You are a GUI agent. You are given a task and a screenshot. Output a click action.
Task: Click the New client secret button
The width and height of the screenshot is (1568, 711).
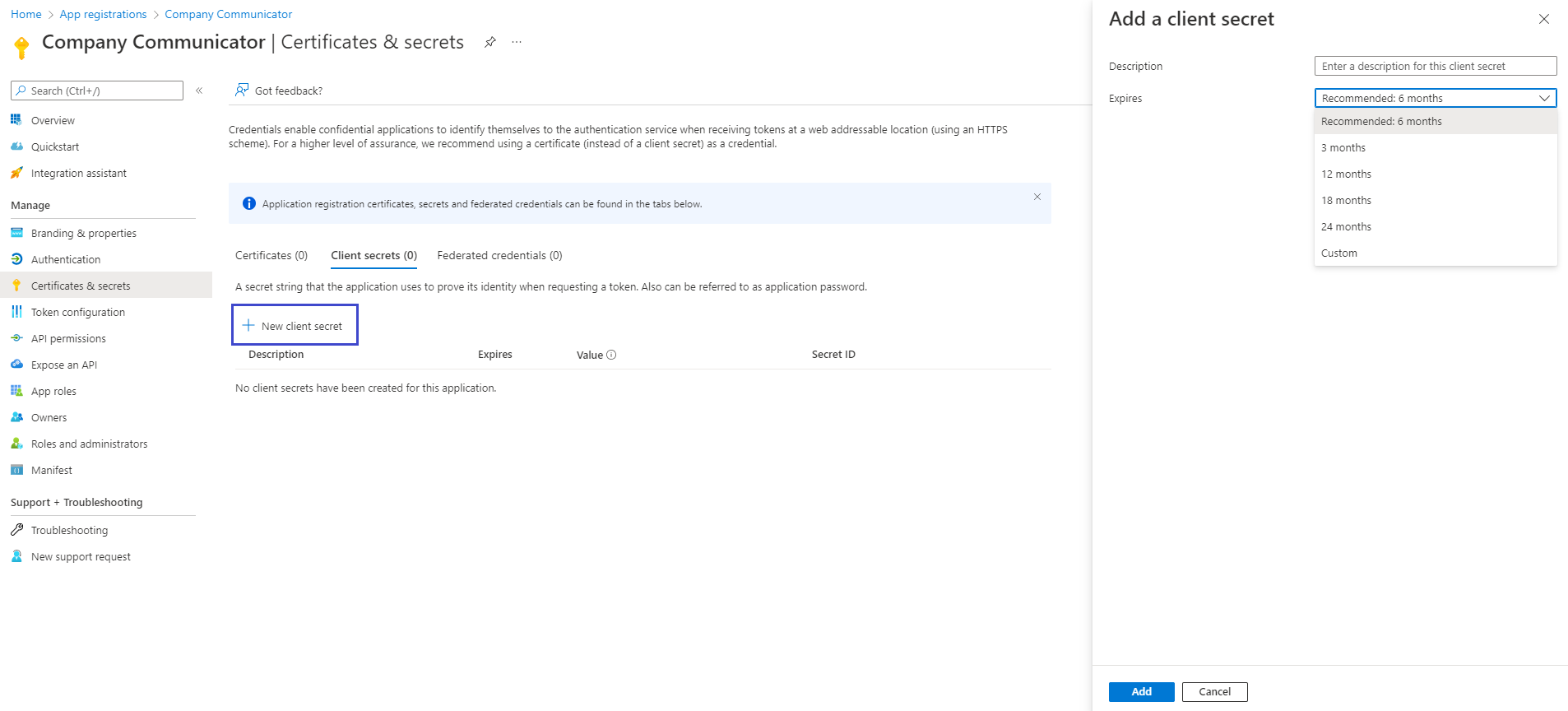(295, 325)
